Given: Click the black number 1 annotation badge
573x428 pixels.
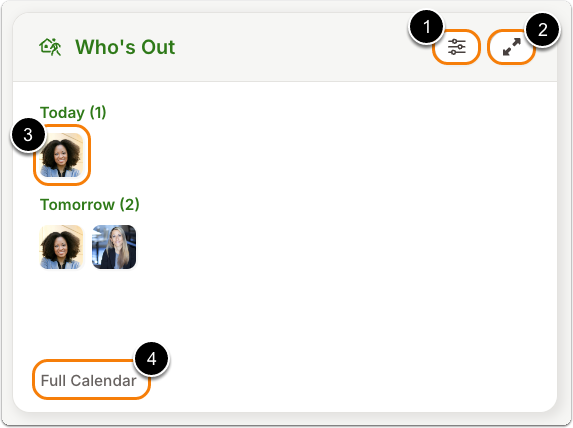Looking at the screenshot, I should pos(426,27).
